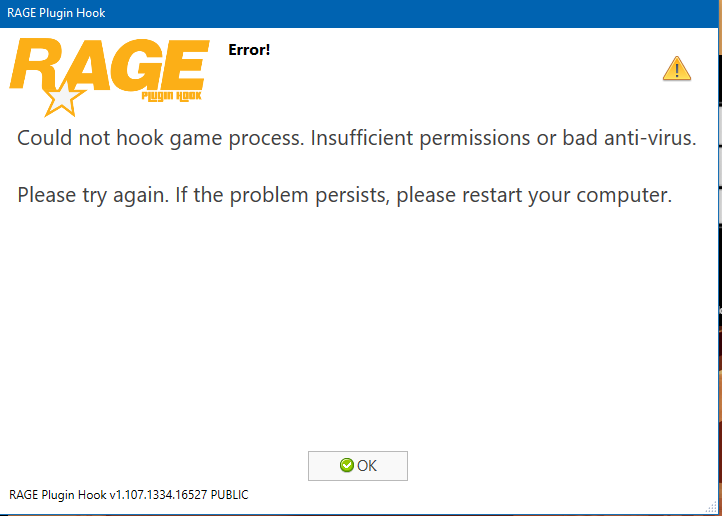Click "Could not hook game process" text
This screenshot has width=722, height=516.
(x=159, y=138)
